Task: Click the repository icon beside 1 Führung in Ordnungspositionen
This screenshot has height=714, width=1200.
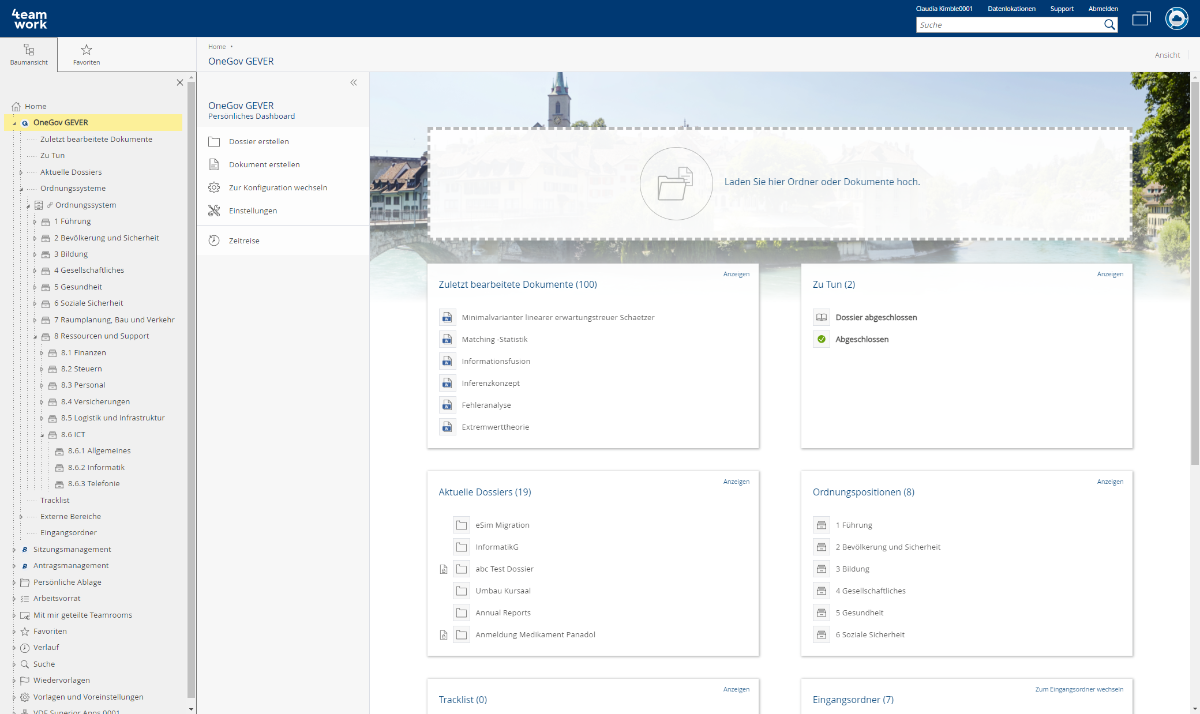Action: coord(821,525)
